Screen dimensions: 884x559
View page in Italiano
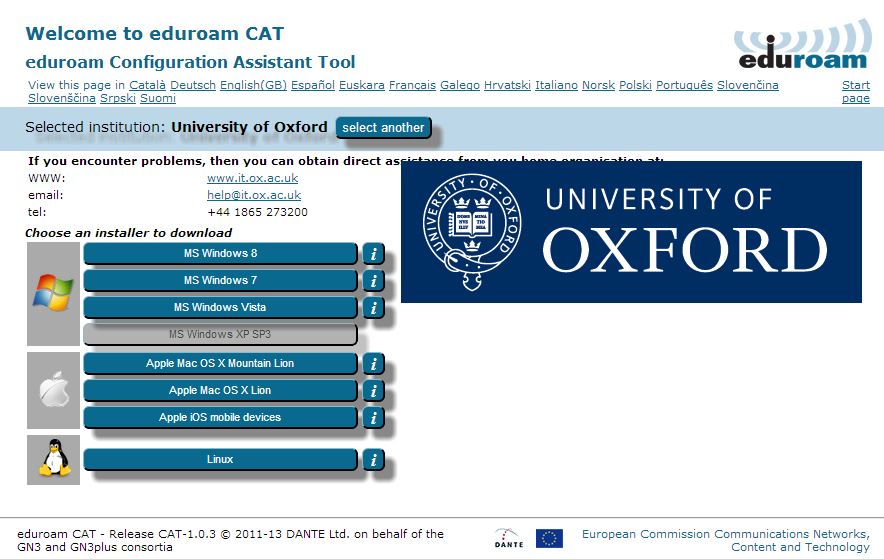coord(556,85)
